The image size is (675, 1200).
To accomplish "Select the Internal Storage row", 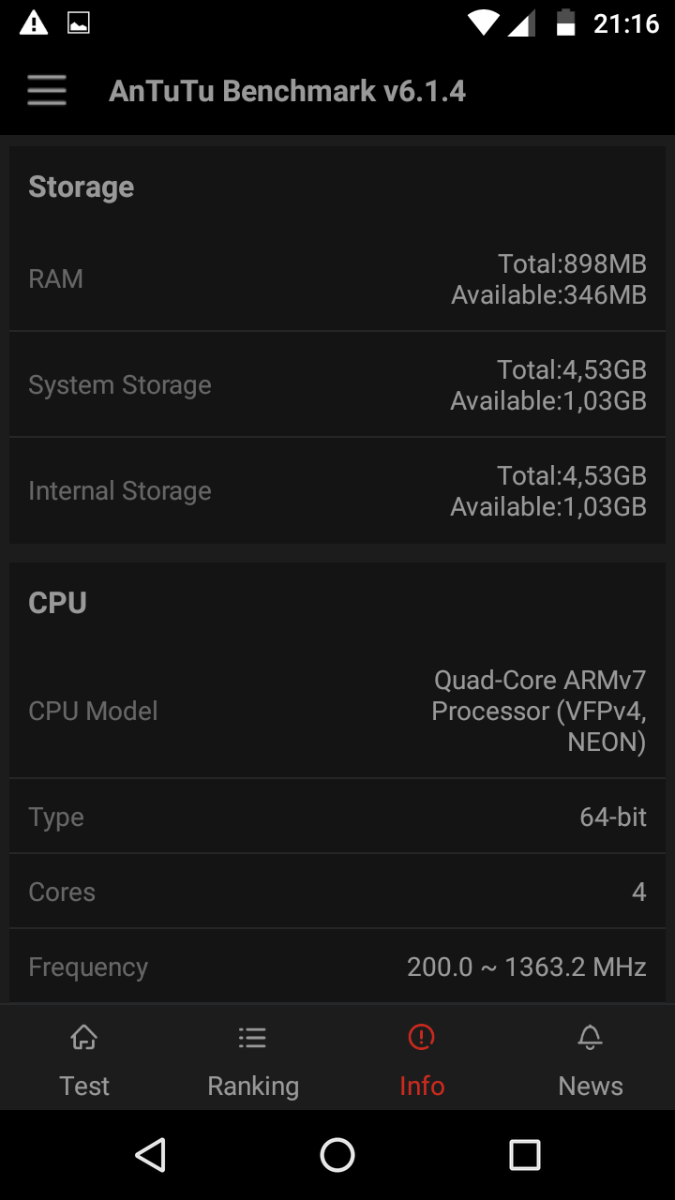I will pyautogui.click(x=337, y=491).
